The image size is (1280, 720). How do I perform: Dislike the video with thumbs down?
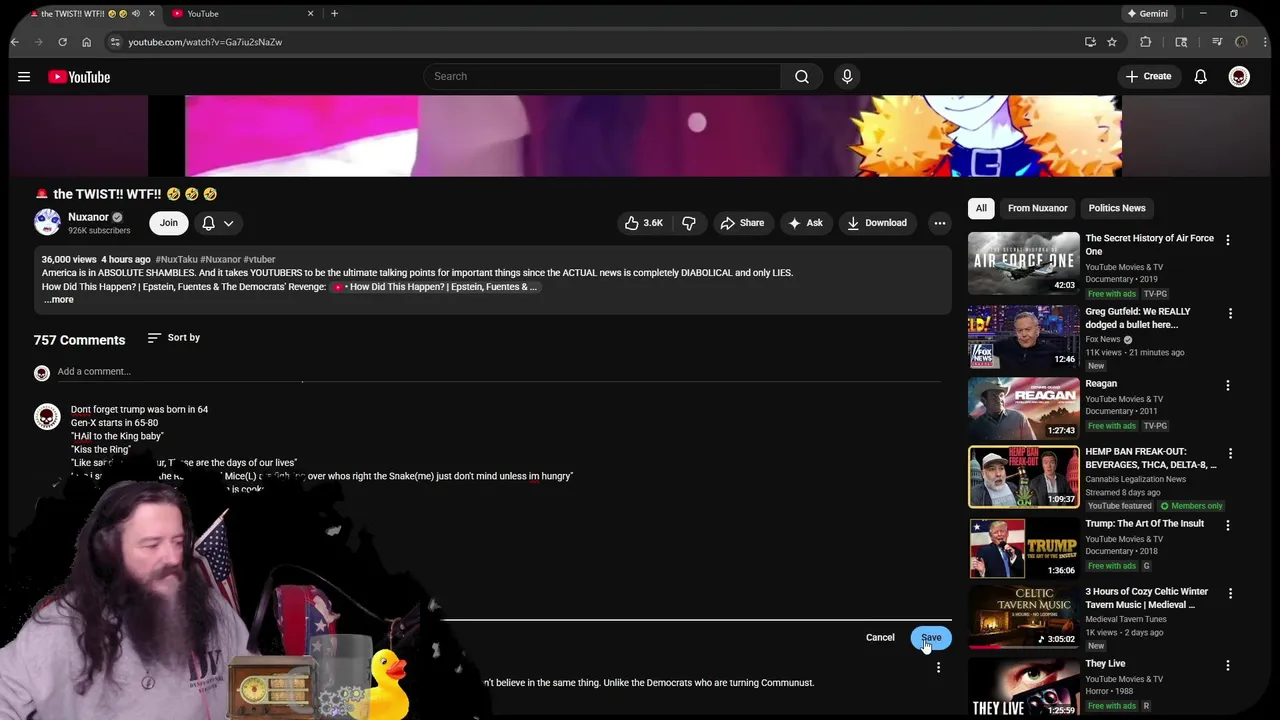[x=689, y=223]
